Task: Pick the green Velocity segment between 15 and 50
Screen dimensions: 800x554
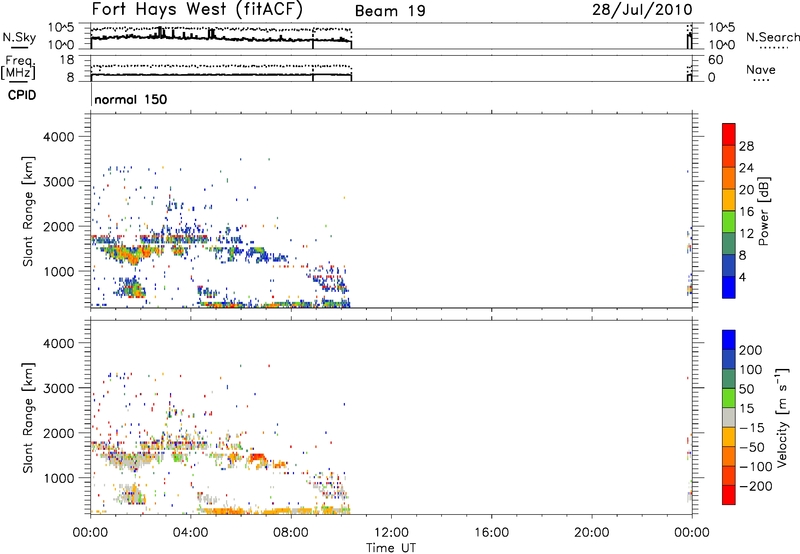Action: (x=729, y=398)
